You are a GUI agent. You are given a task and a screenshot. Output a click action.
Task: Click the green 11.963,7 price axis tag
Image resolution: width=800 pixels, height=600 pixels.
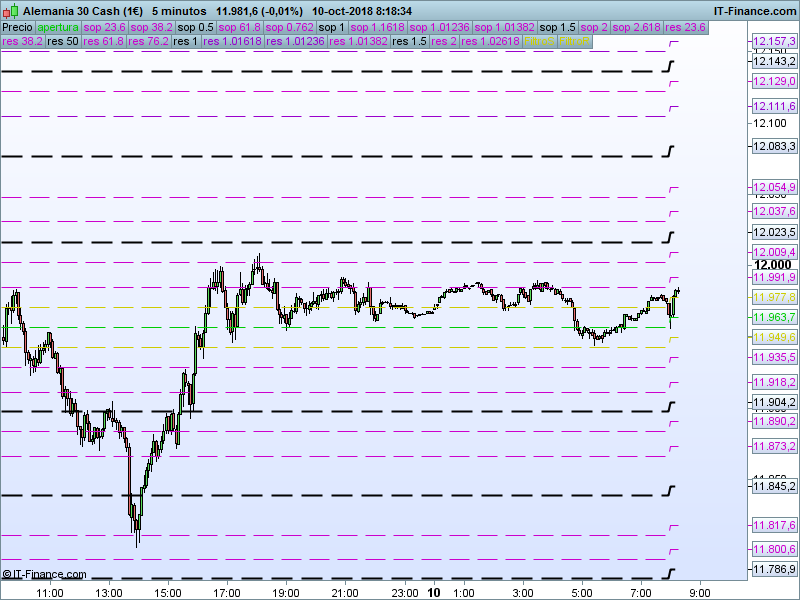coord(774,317)
